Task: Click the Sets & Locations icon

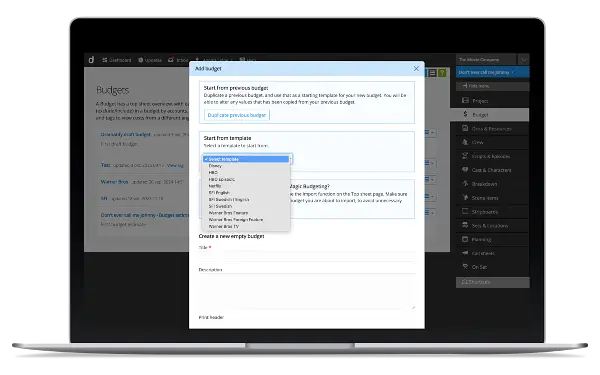Action: click(465, 225)
